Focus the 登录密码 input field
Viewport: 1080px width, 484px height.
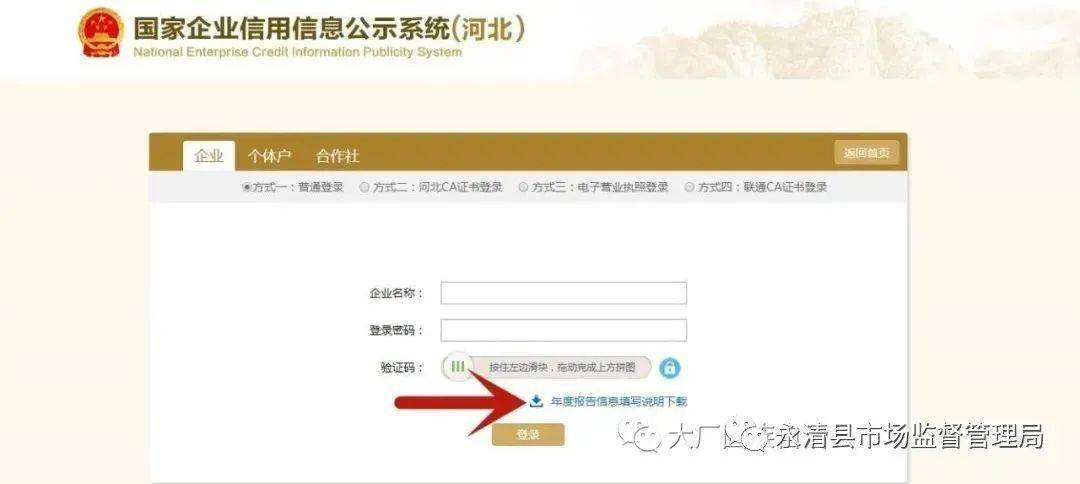click(563, 330)
